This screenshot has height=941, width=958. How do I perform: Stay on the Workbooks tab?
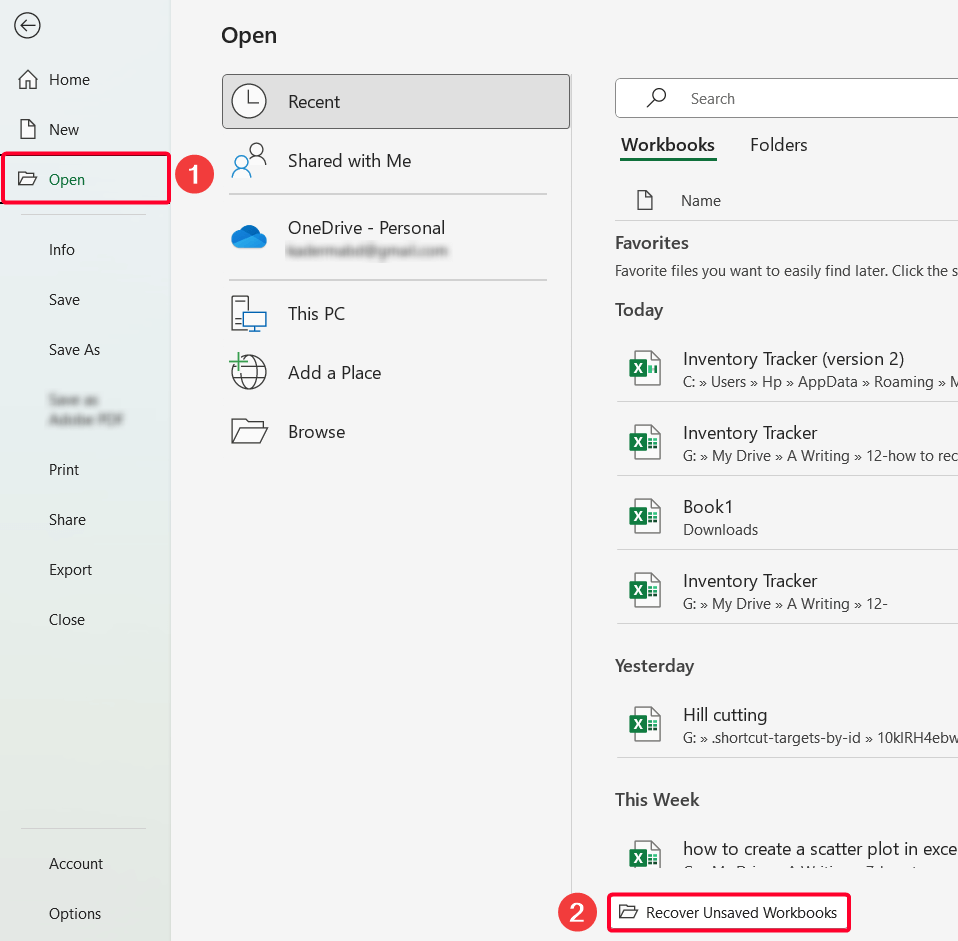coord(668,145)
